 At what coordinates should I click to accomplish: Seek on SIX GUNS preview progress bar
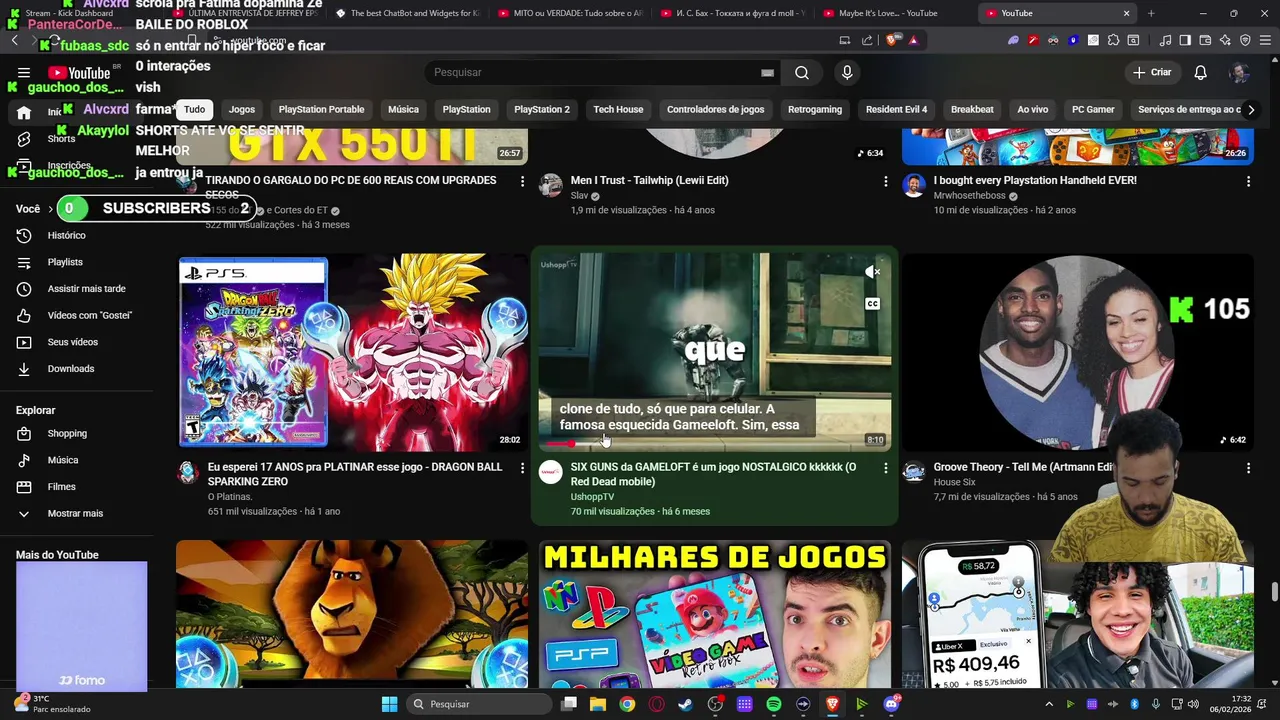coord(715,443)
